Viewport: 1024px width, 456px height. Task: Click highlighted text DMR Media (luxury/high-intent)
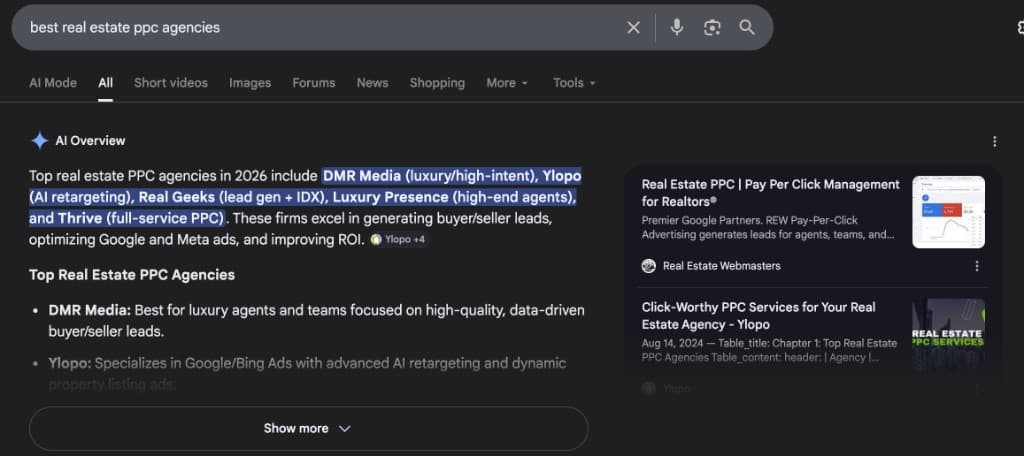(428, 176)
